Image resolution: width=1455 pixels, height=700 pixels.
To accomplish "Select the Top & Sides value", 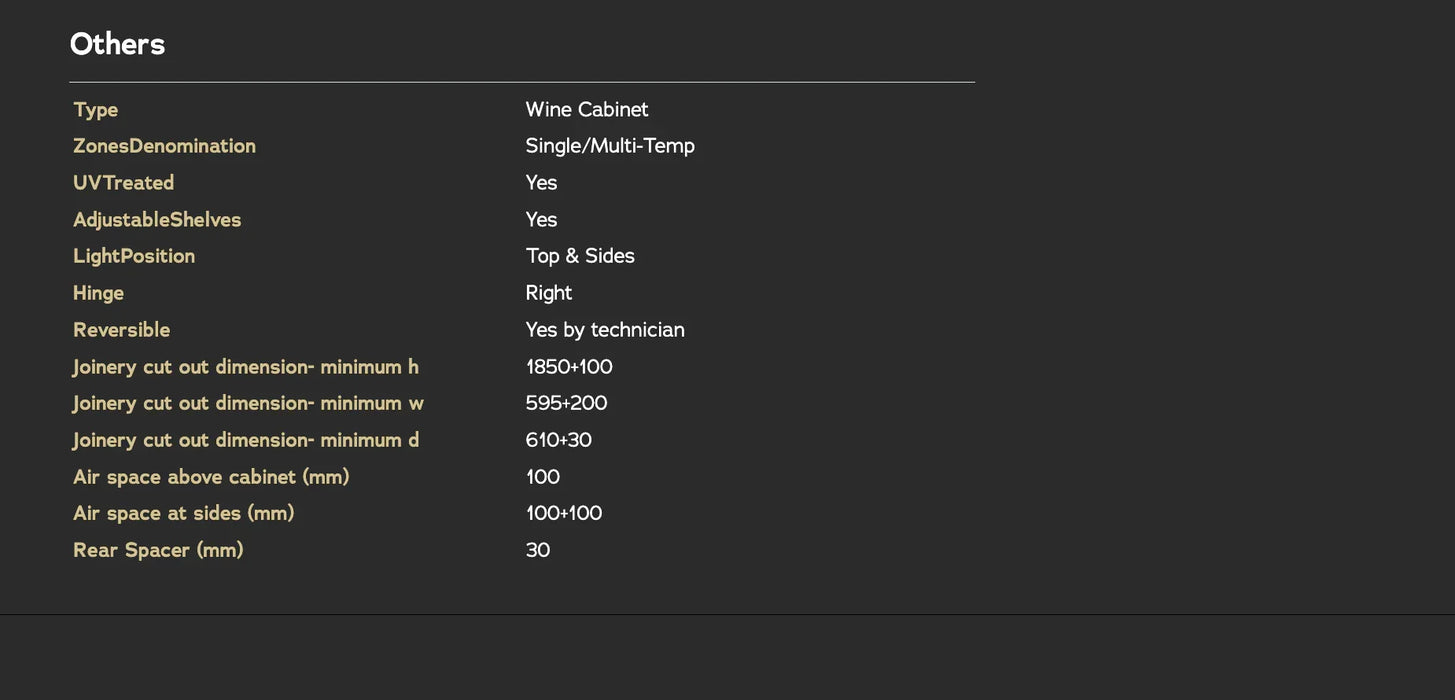I will pos(580,256).
